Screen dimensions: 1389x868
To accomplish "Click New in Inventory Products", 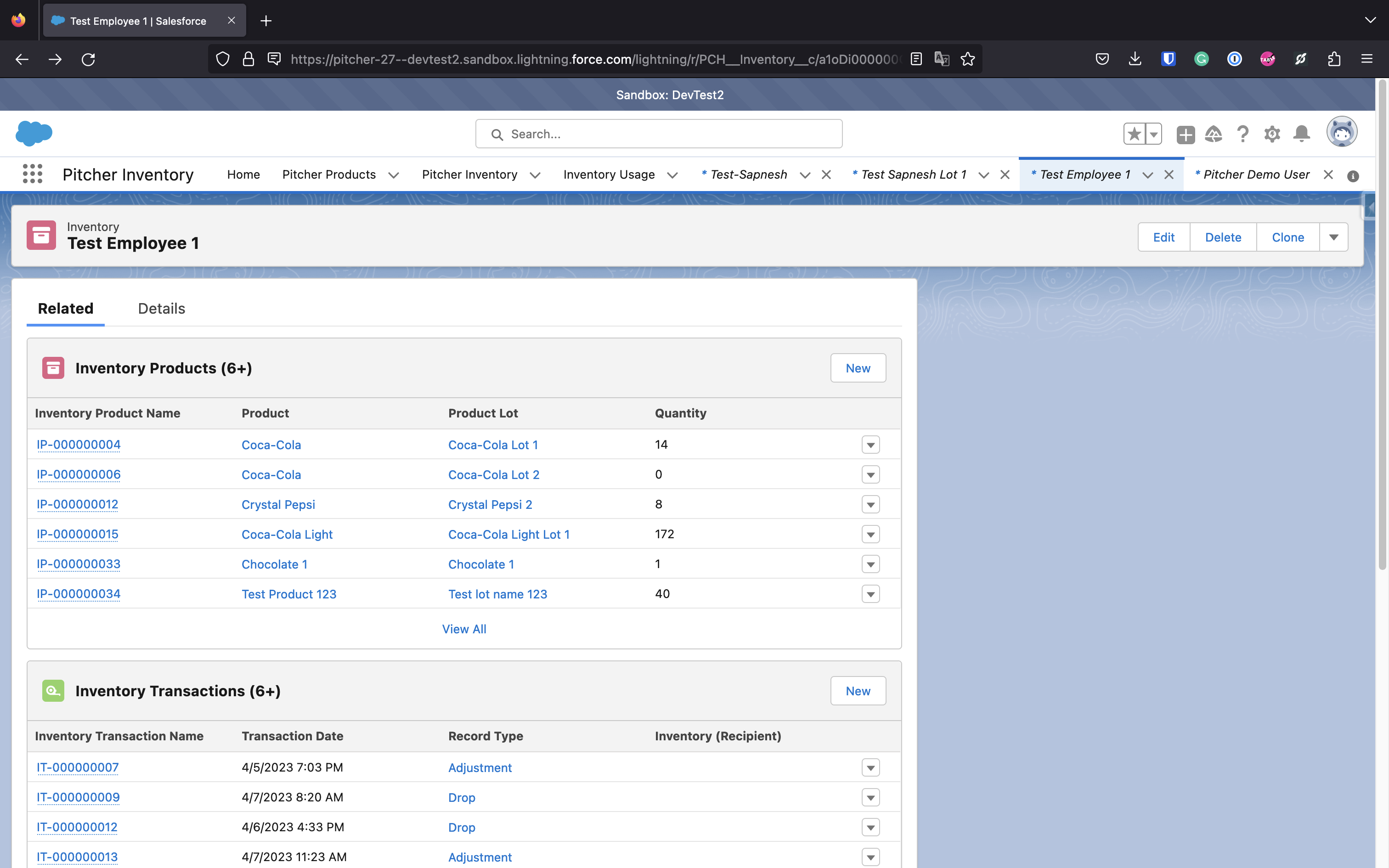I will click(858, 368).
